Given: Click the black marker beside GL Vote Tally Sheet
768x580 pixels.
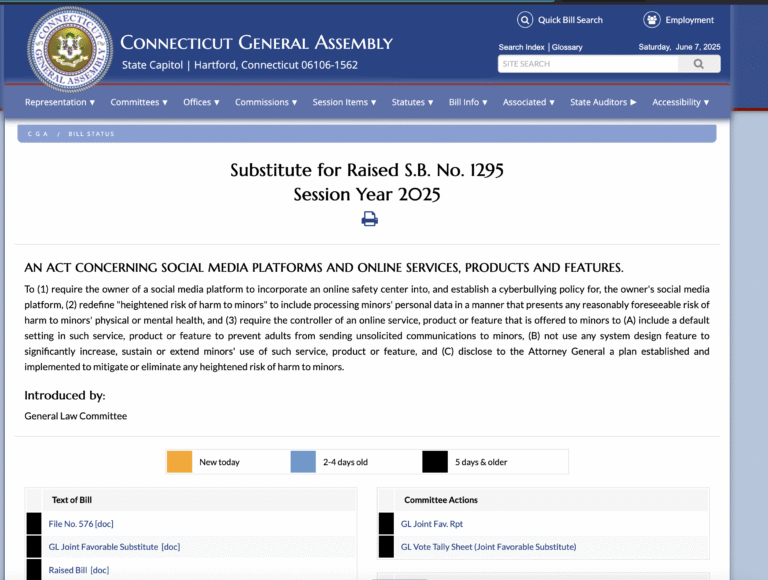Looking at the screenshot, I should (386, 547).
